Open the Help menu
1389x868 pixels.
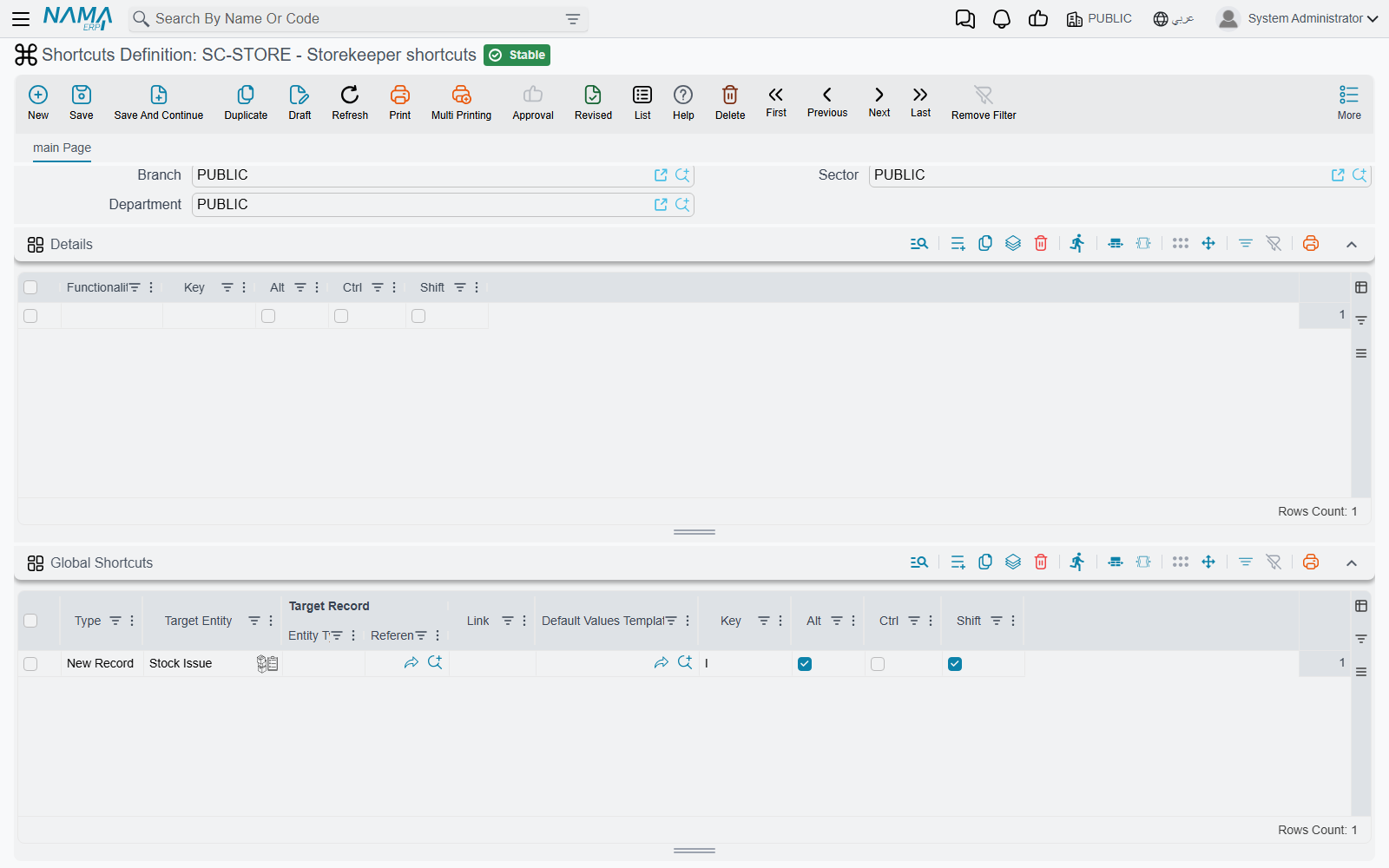[x=683, y=102]
